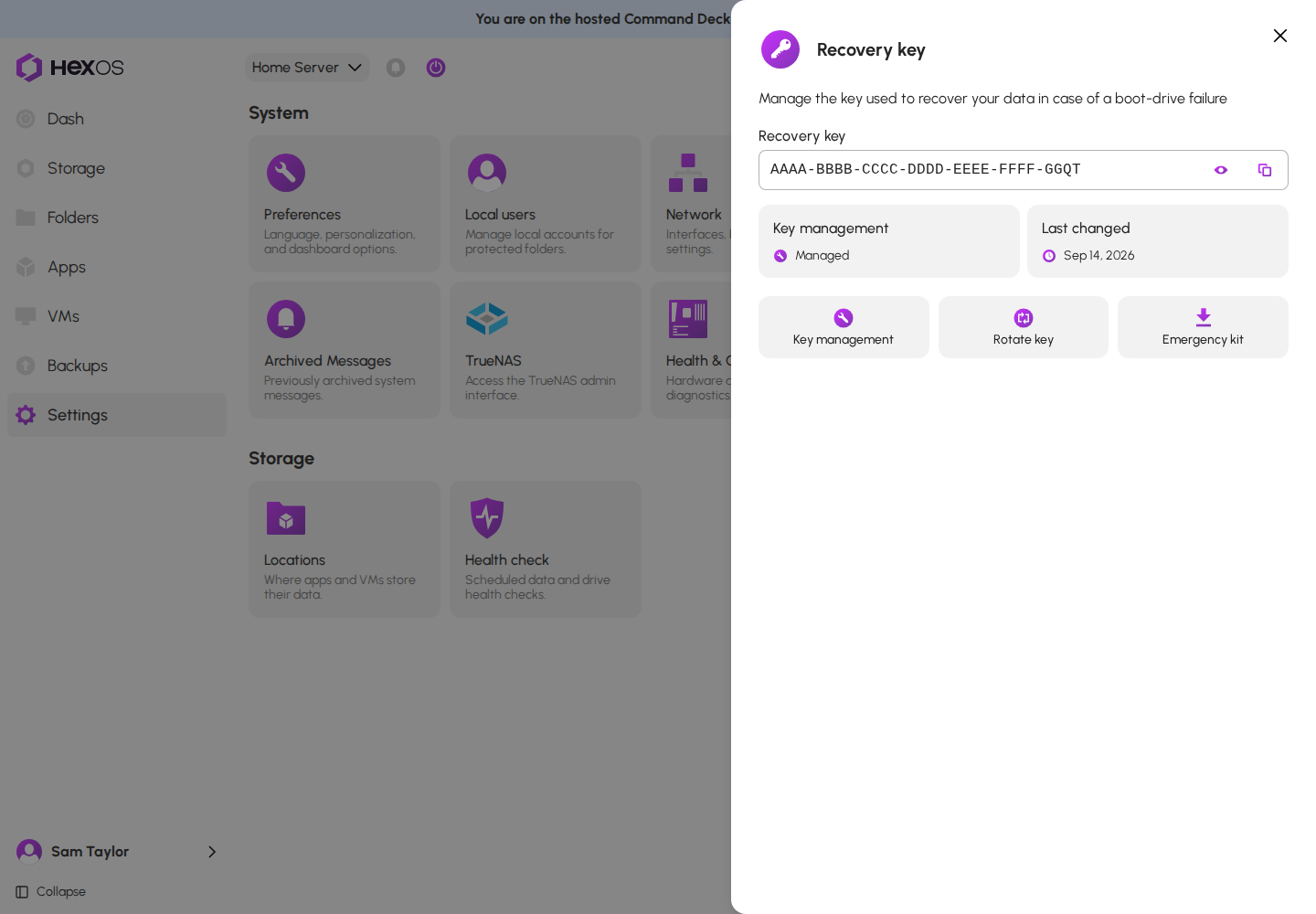Download the Emergency kit
This screenshot has width=1316, height=914.
pyautogui.click(x=1203, y=327)
